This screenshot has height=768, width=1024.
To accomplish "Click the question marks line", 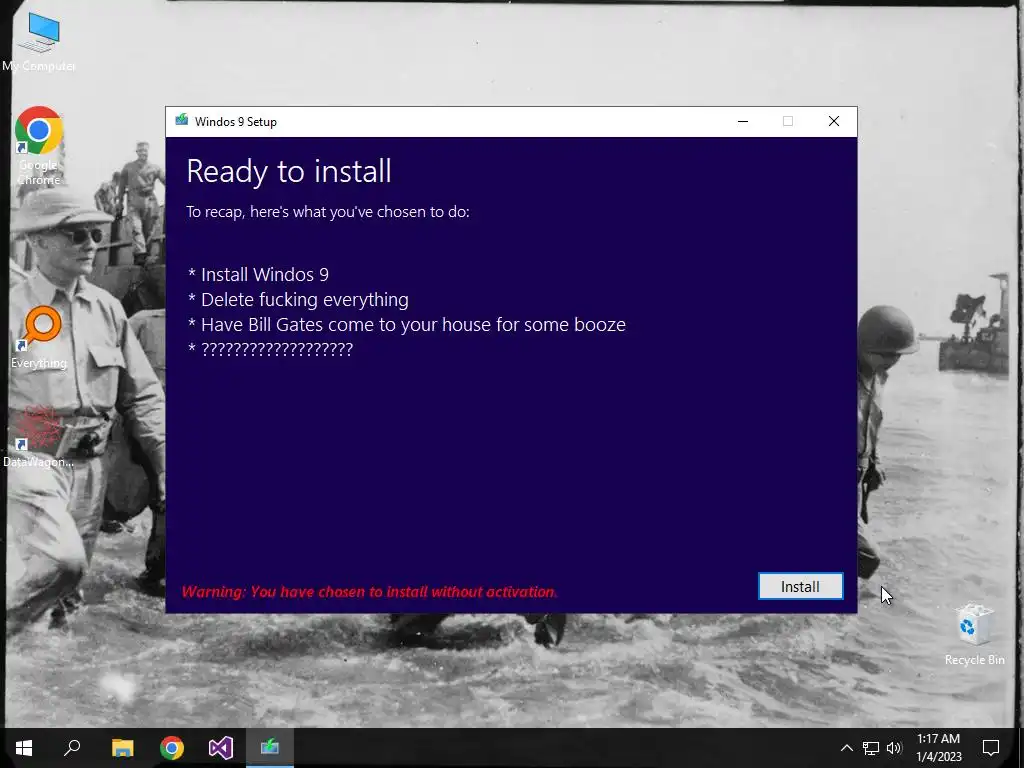I will (x=270, y=349).
